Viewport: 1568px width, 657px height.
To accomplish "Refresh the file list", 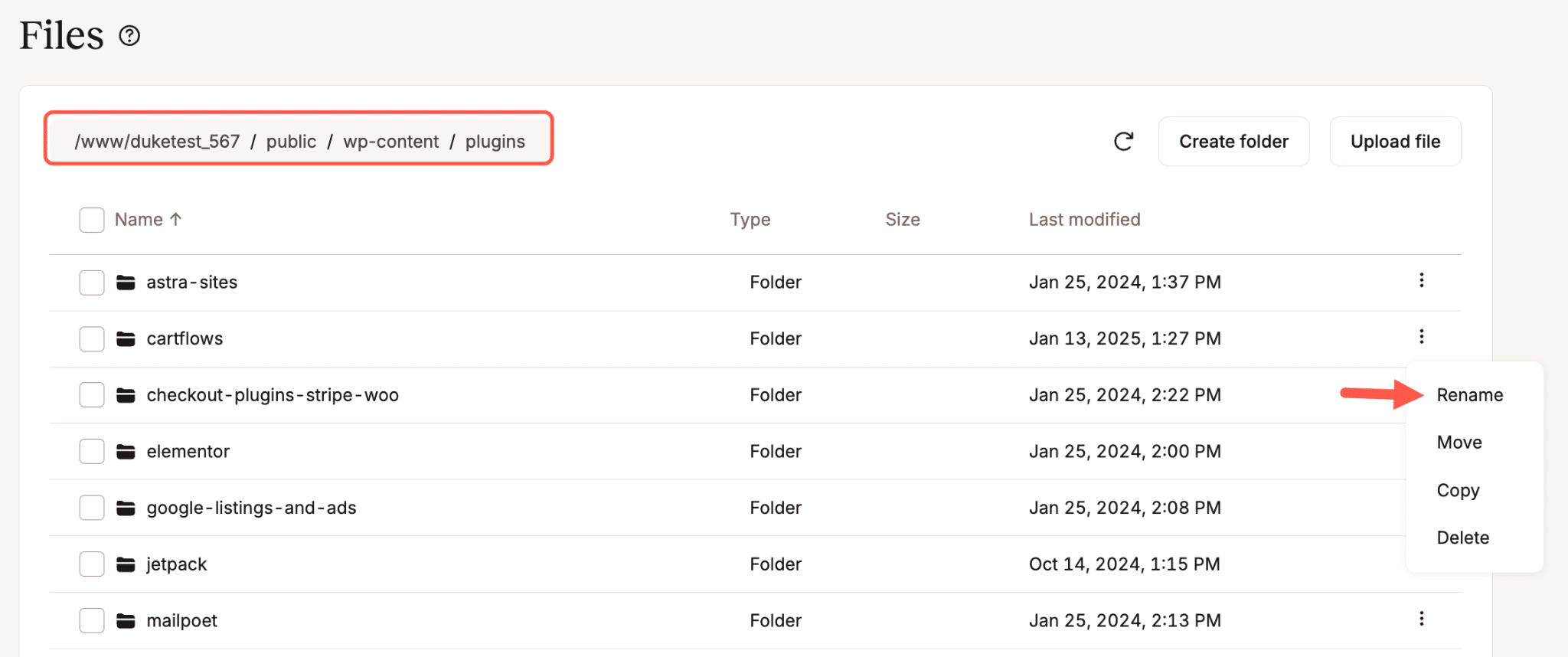I will pyautogui.click(x=1123, y=141).
